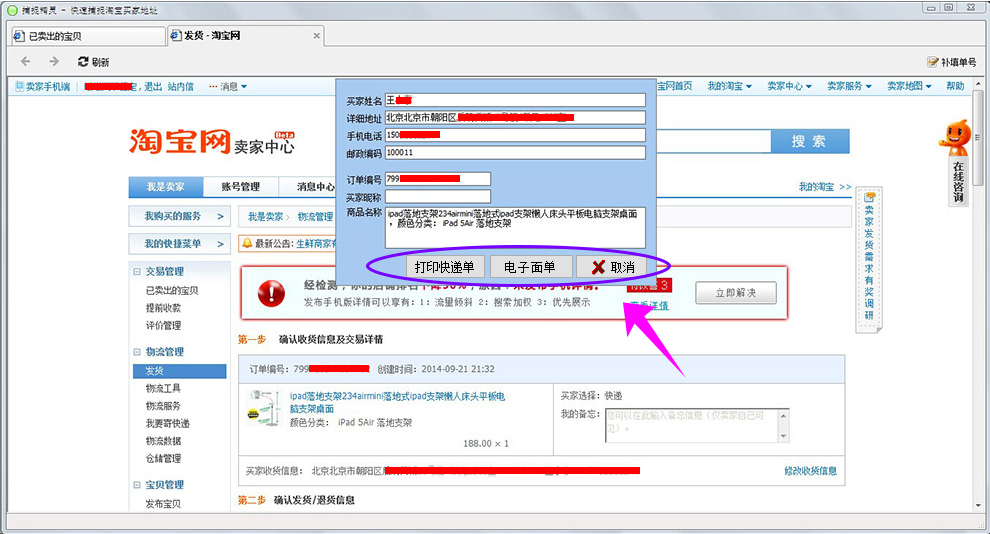Screen dimensions: 990x534
Task: Open 提前收款 in sidebar
Action: coord(163,308)
